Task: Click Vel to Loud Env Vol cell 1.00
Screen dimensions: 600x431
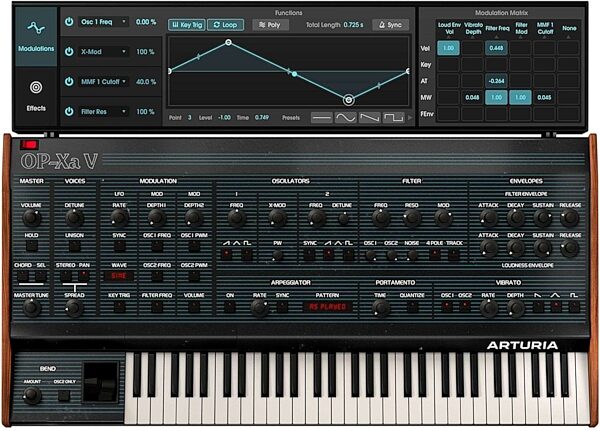Action: tap(448, 48)
